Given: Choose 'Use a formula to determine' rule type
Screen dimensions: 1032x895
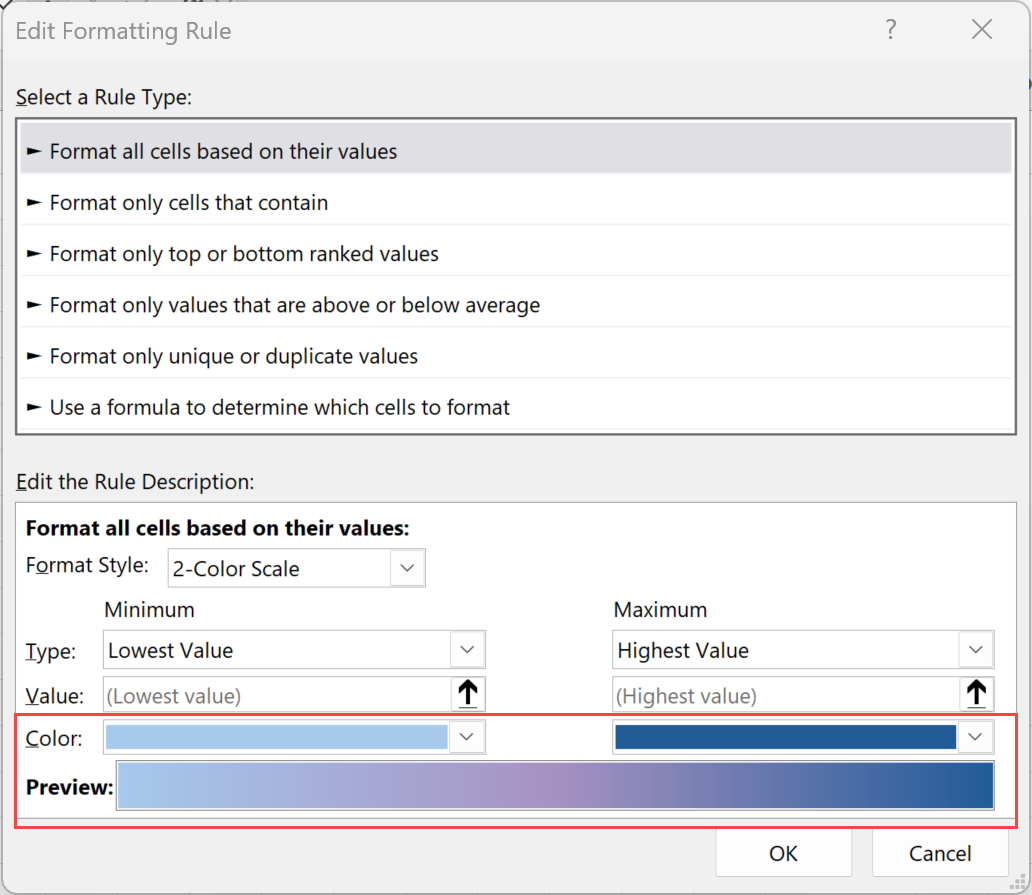Looking at the screenshot, I should pyautogui.click(x=280, y=408).
